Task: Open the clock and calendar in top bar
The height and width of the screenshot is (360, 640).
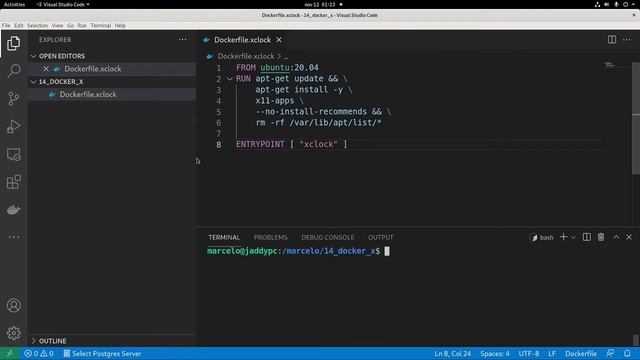Action: tap(320, 4)
